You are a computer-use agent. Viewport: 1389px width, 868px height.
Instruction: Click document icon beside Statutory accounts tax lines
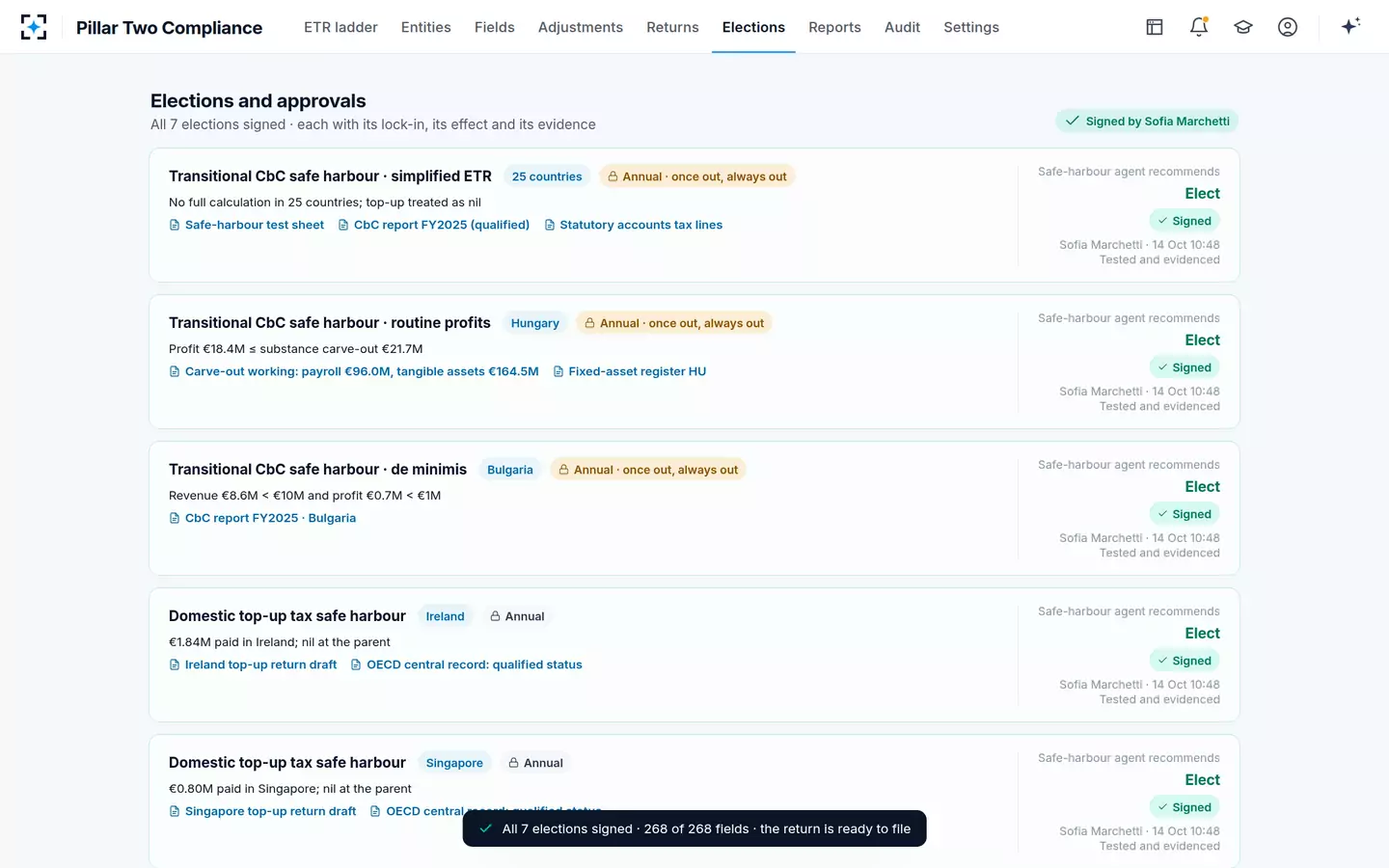point(550,225)
